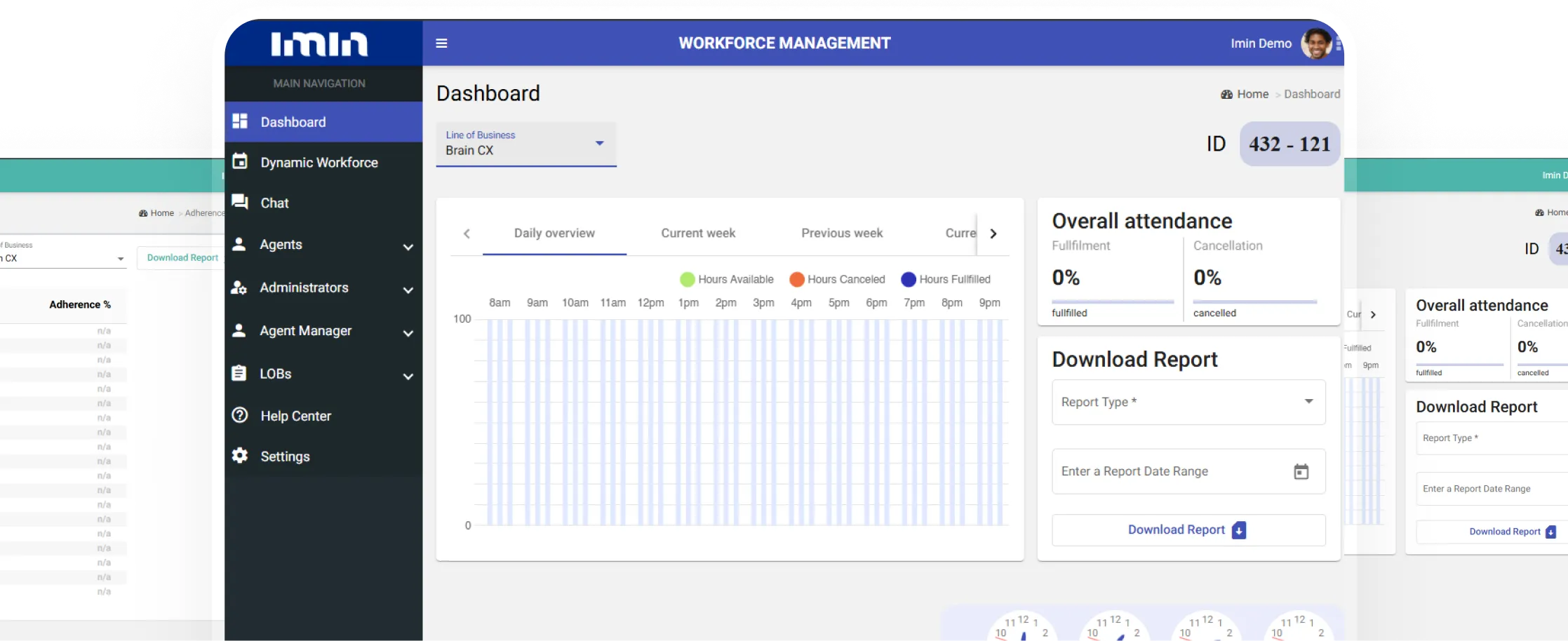Image resolution: width=1568 pixels, height=641 pixels.
Task: Expand the Administrators menu chevron
Action: (x=408, y=290)
